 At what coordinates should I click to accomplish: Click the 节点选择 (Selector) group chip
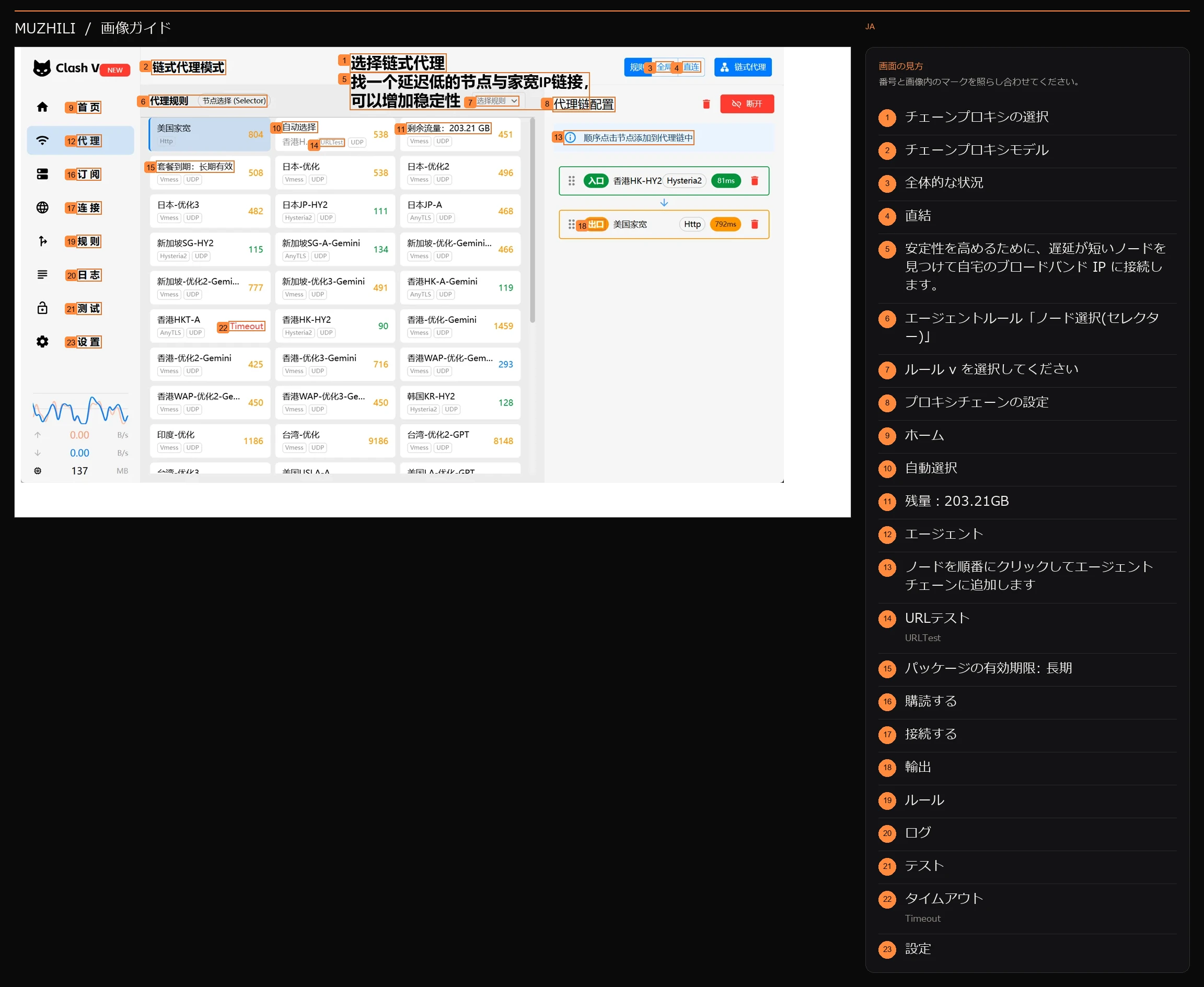coord(234,101)
